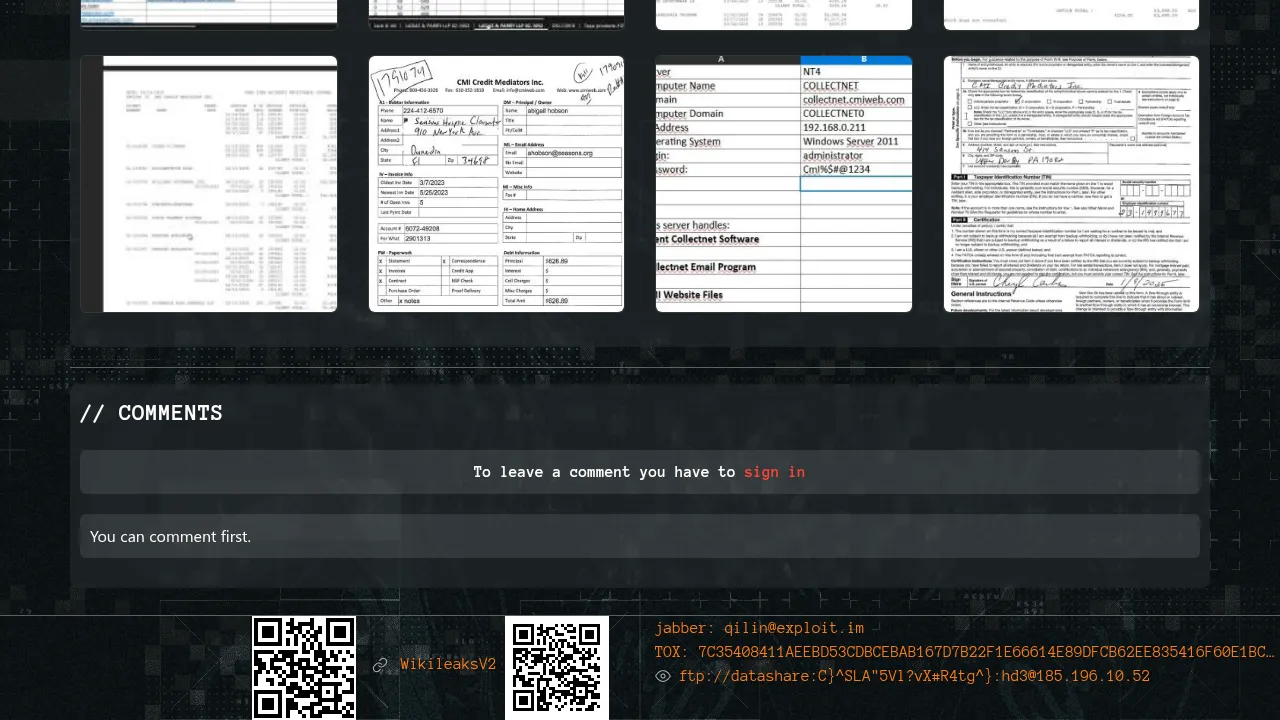1280x720 pixels.
Task: Open the second partially visible top-row thumbnail
Action: pyautogui.click(x=496, y=14)
